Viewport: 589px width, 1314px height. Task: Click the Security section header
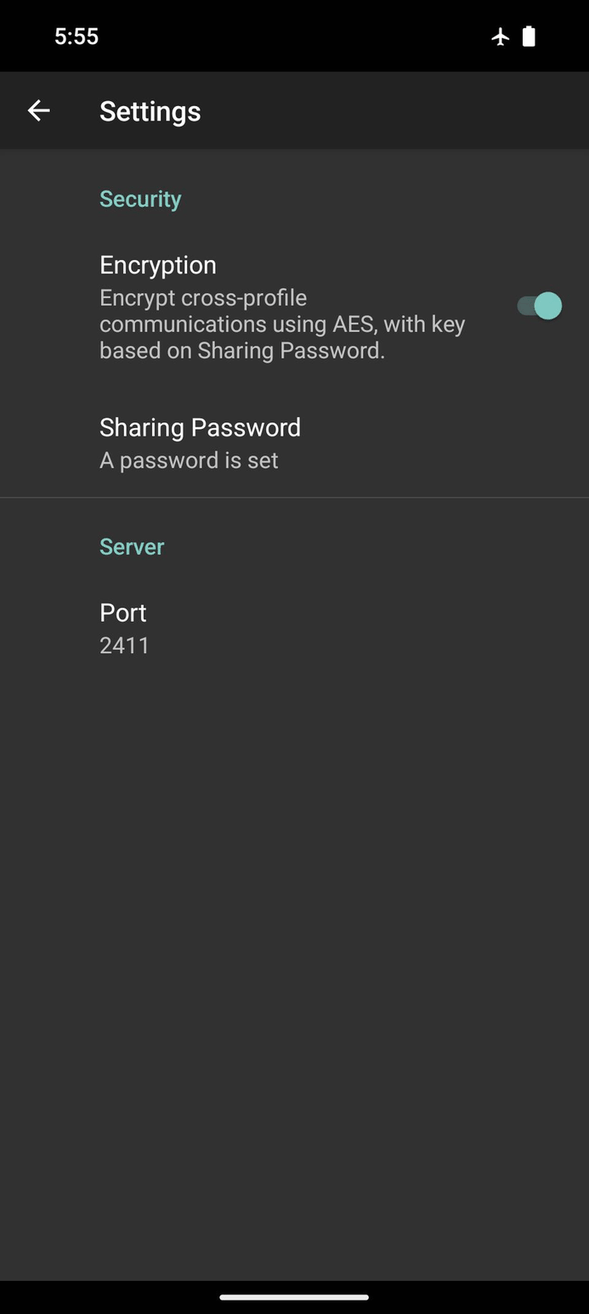(x=140, y=198)
